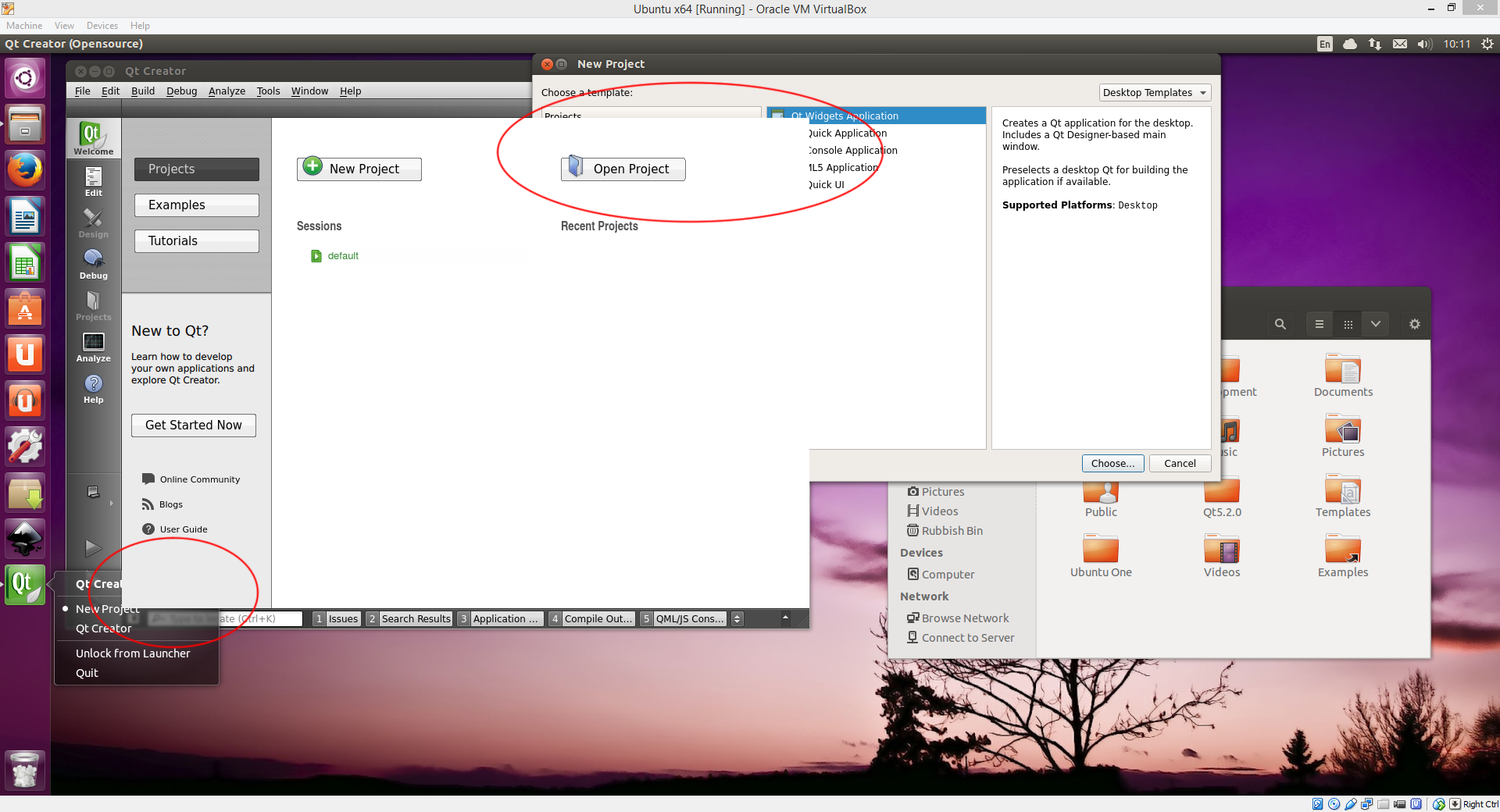Viewport: 1500px width, 812px height.
Task: Open the Blogs link
Action: click(x=162, y=504)
